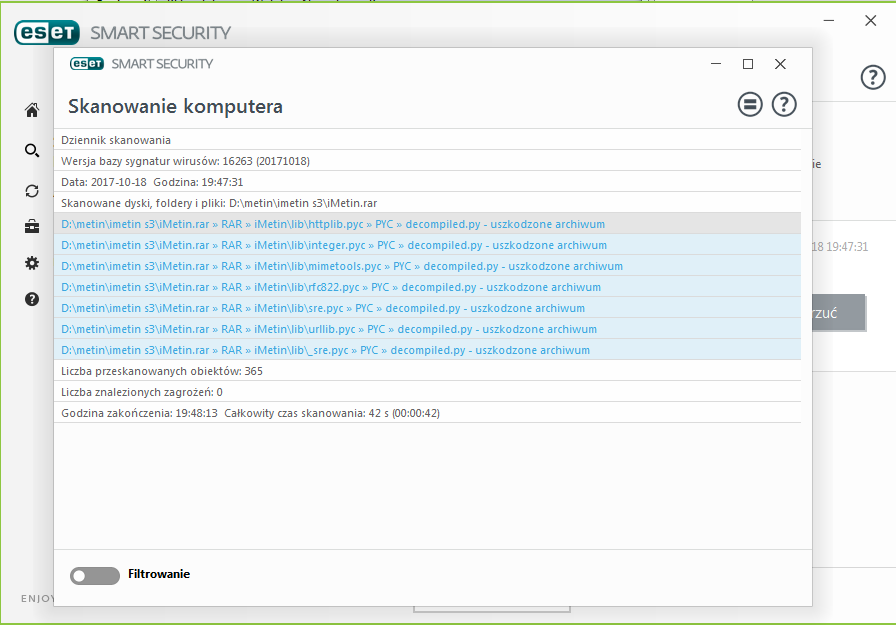Open the Home section in sidebar

[x=32, y=110]
